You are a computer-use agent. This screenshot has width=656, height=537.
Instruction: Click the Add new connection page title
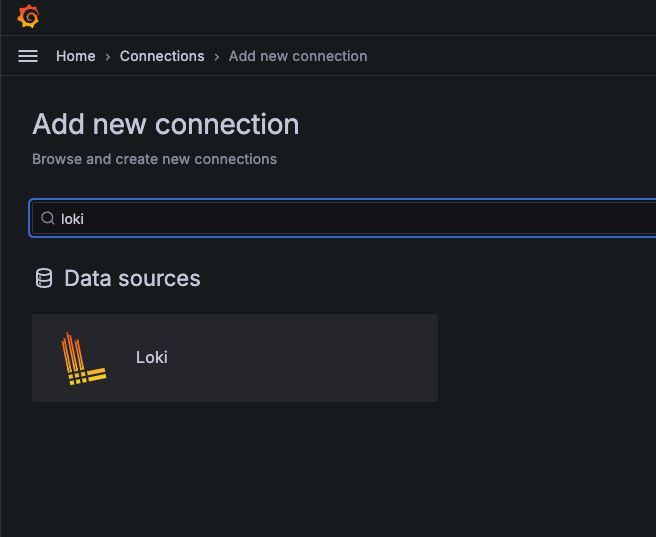(166, 124)
